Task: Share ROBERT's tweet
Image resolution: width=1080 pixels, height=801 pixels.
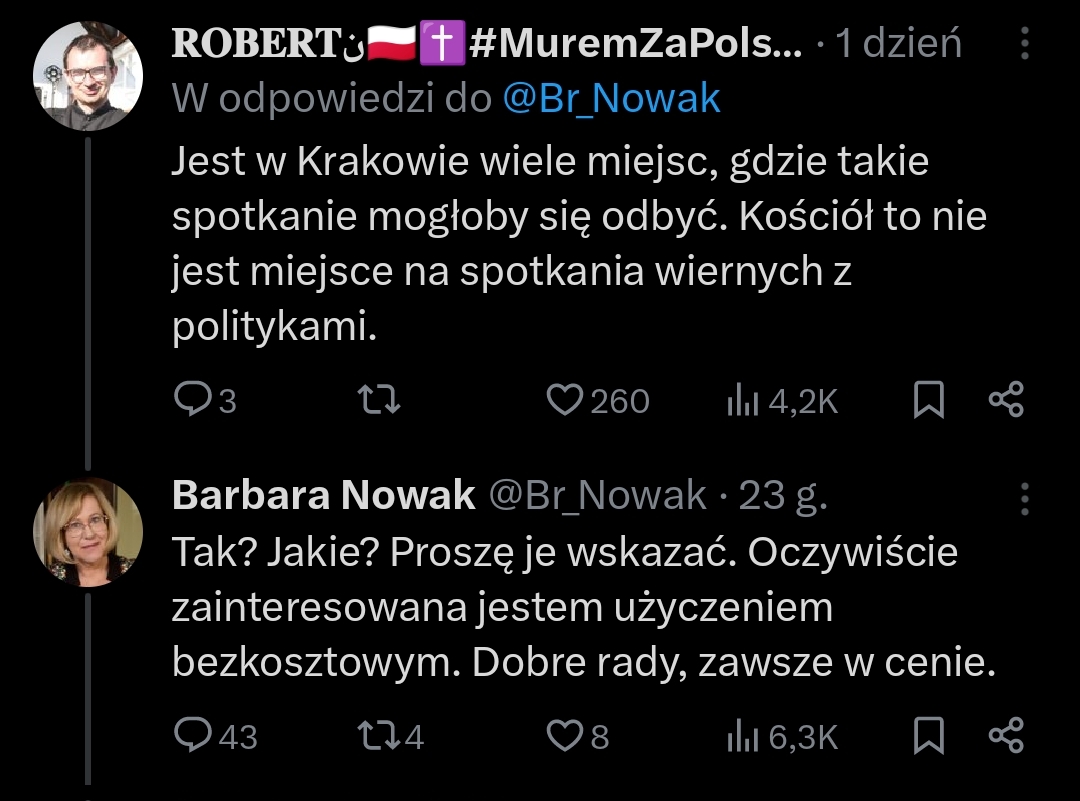Action: point(1006,400)
